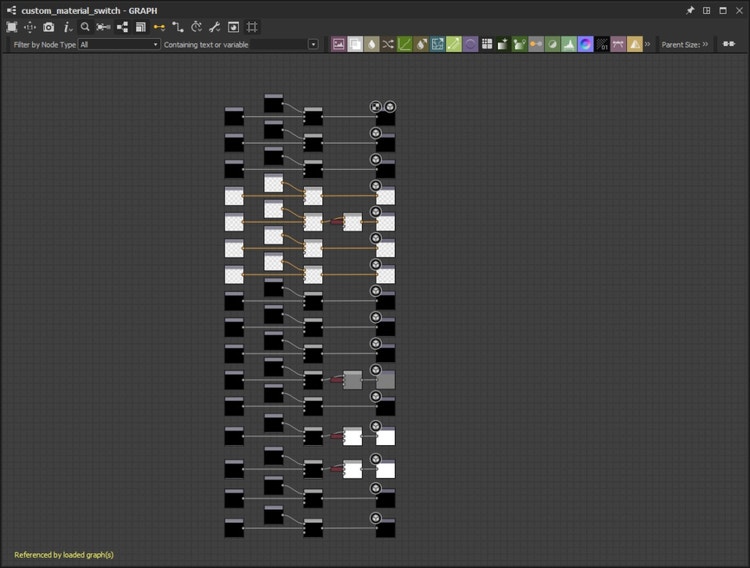Click the graph info 'i' icon
750x568 pixels.
[x=67, y=27]
